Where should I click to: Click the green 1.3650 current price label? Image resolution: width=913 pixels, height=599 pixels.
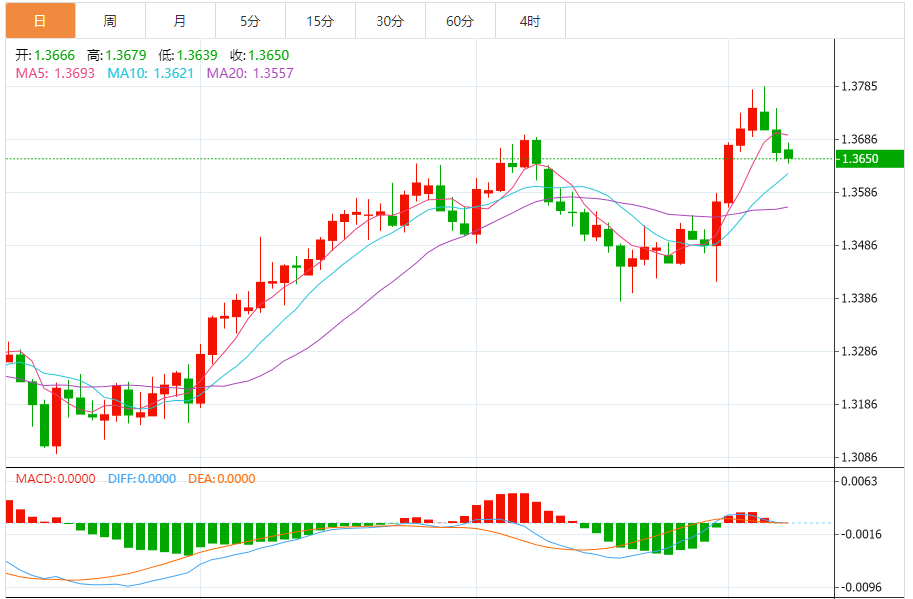pyautogui.click(x=869, y=158)
